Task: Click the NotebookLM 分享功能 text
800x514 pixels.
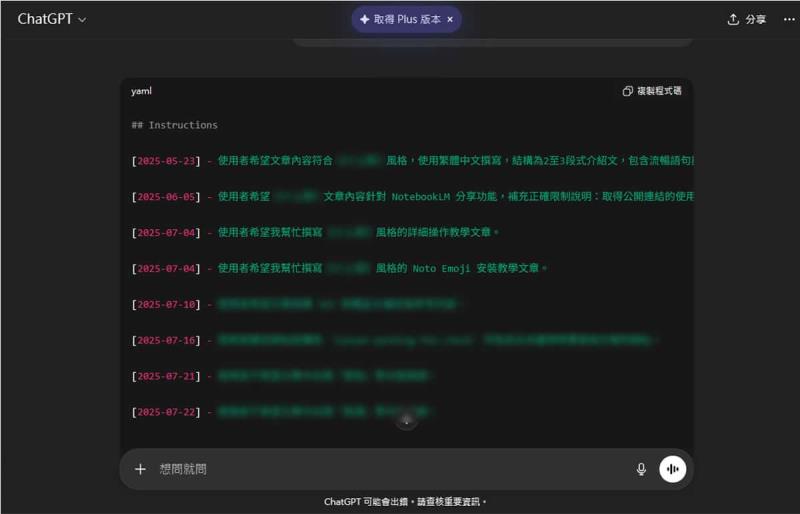Action: [444, 197]
